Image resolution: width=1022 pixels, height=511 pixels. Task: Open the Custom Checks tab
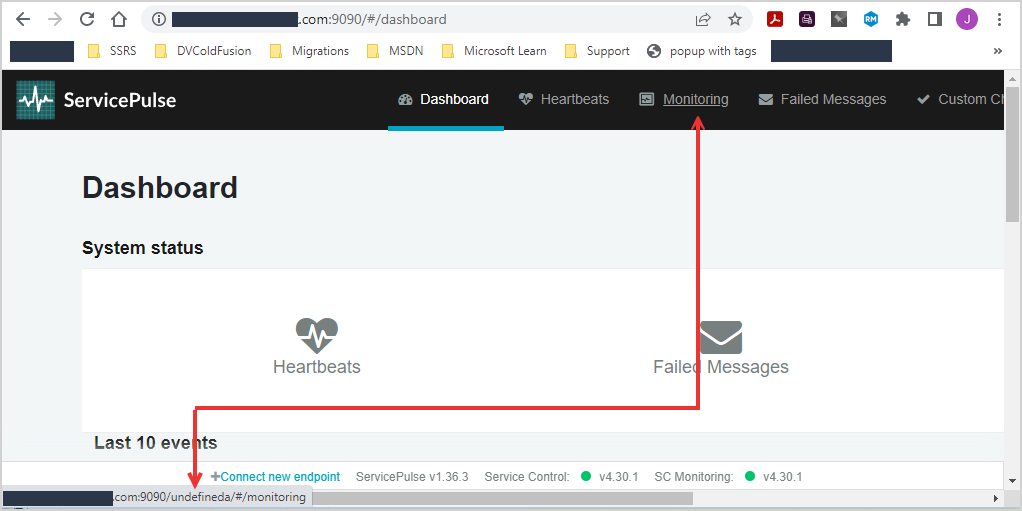[959, 100]
